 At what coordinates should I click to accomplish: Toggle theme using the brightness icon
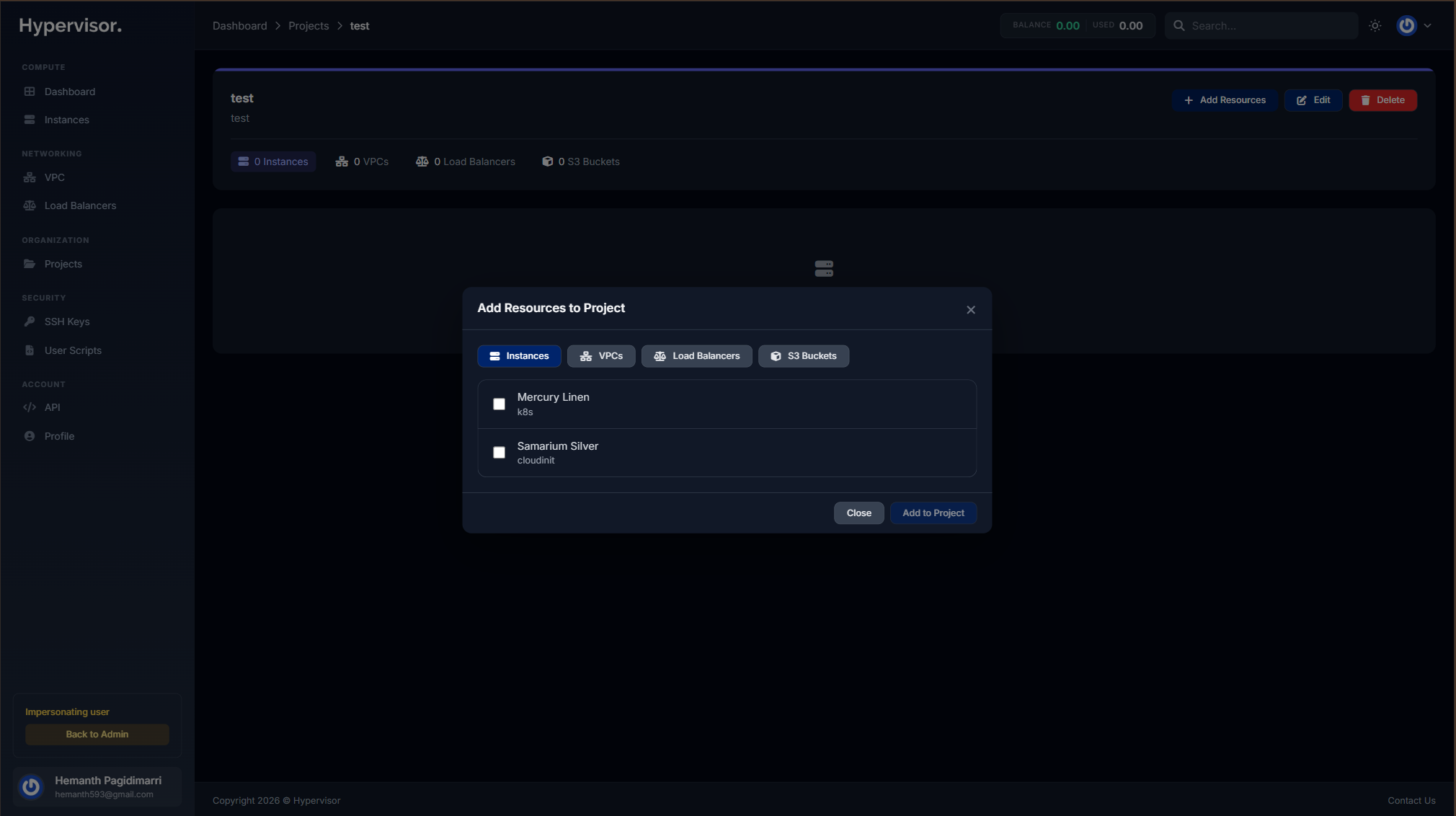click(x=1374, y=25)
